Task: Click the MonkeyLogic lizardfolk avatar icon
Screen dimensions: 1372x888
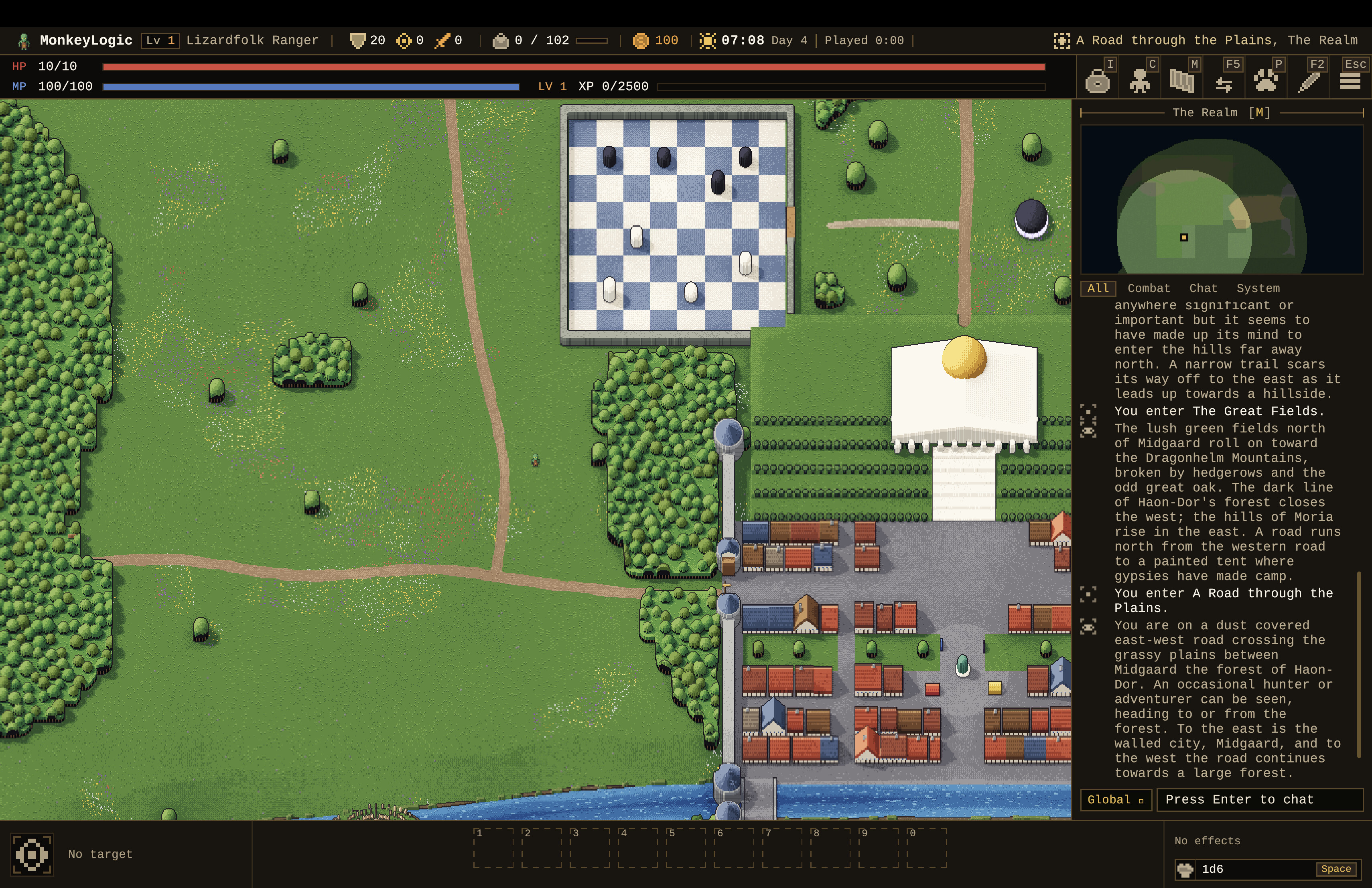Action: pos(24,41)
